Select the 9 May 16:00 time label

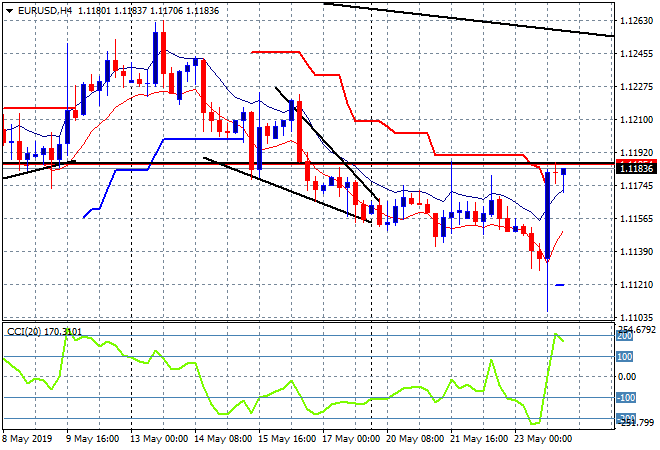tap(93, 439)
